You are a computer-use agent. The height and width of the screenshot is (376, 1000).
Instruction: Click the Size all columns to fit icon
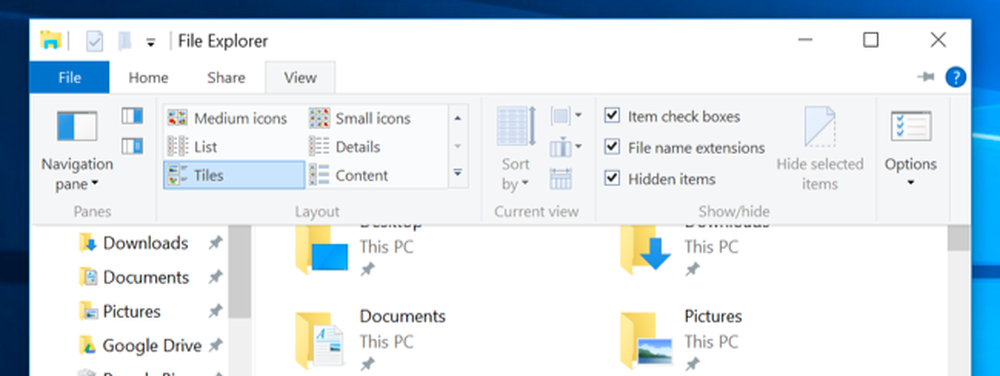coord(561,179)
